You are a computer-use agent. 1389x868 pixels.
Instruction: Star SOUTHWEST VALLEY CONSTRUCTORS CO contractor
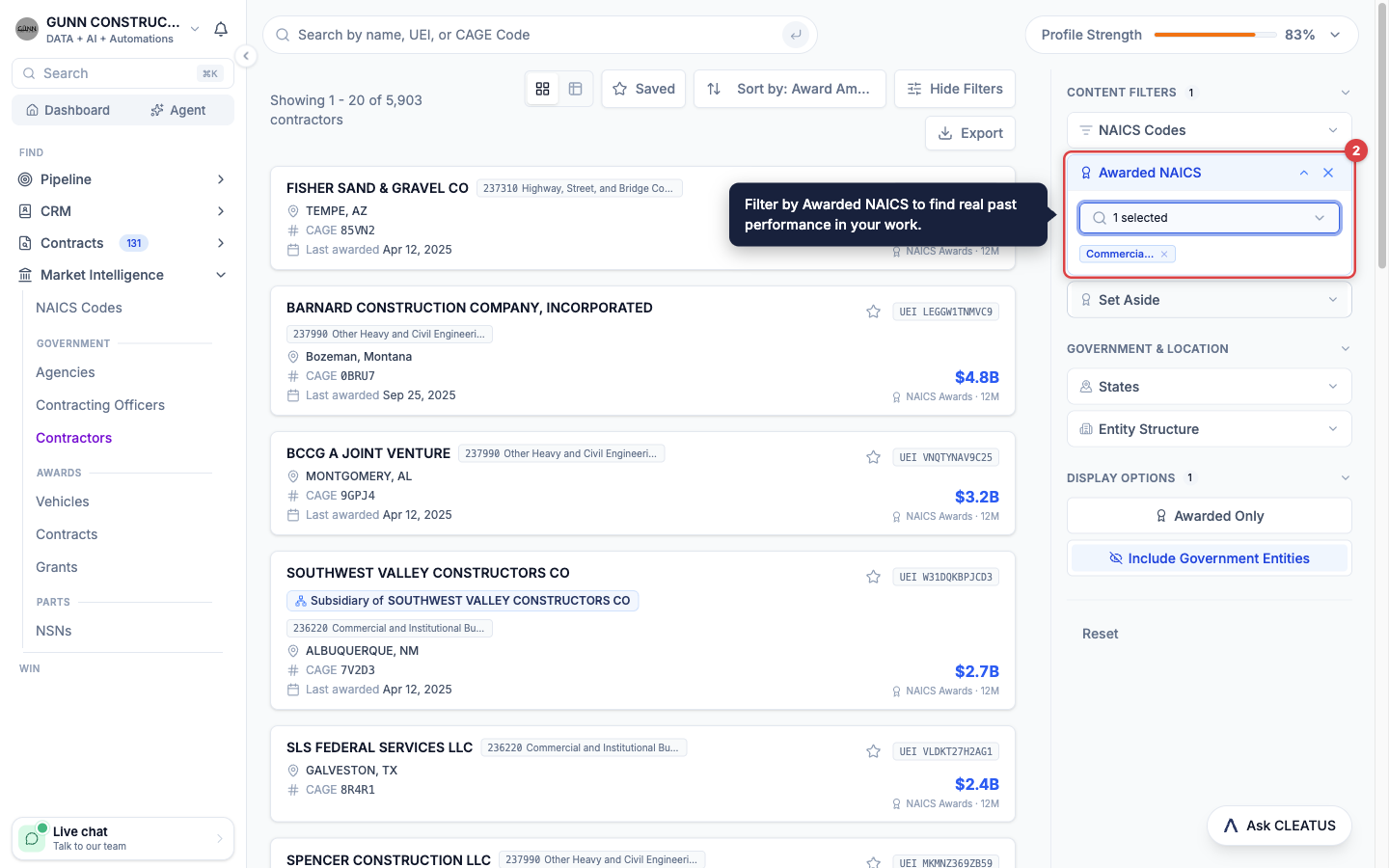click(873, 577)
